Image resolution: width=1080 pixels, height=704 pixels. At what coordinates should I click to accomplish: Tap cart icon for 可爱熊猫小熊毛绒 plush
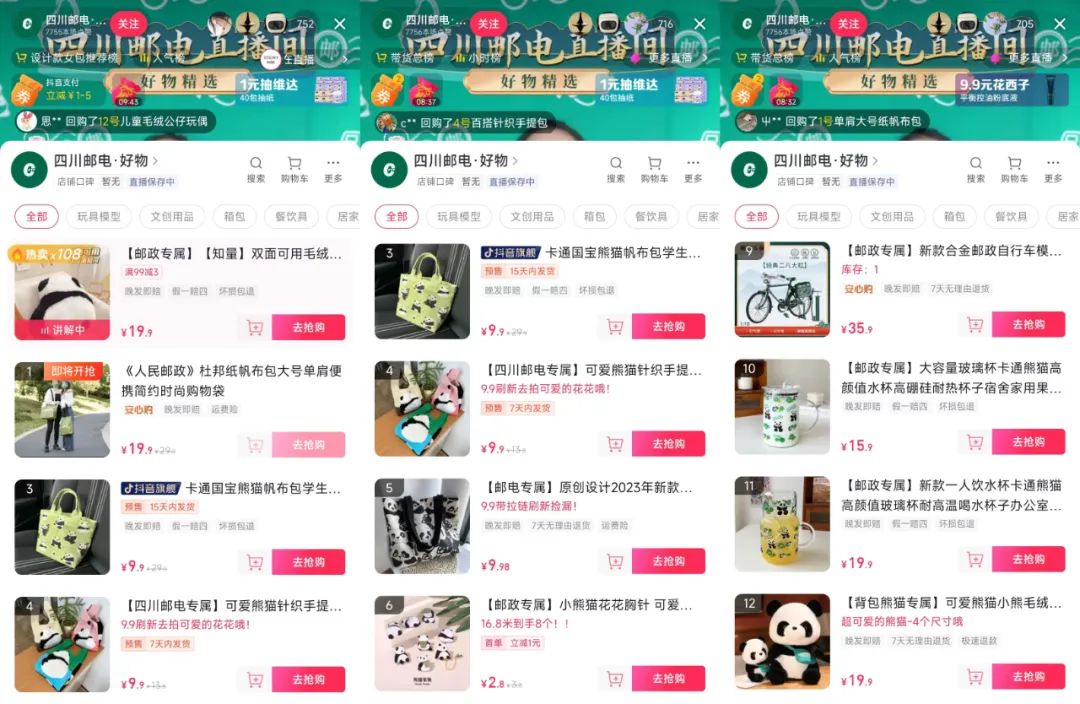(975, 676)
